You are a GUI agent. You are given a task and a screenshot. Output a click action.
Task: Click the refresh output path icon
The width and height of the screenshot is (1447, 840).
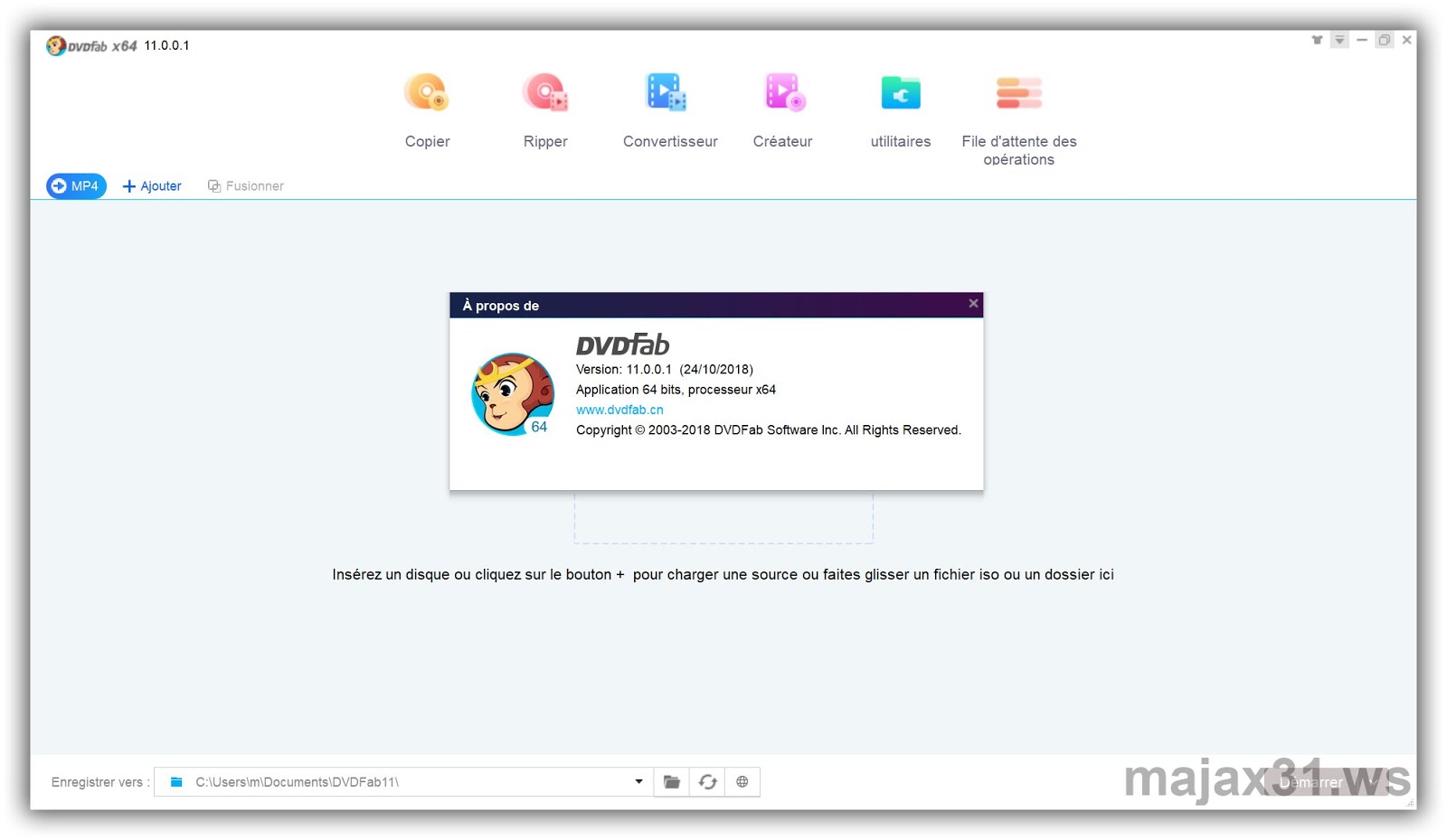(x=707, y=782)
